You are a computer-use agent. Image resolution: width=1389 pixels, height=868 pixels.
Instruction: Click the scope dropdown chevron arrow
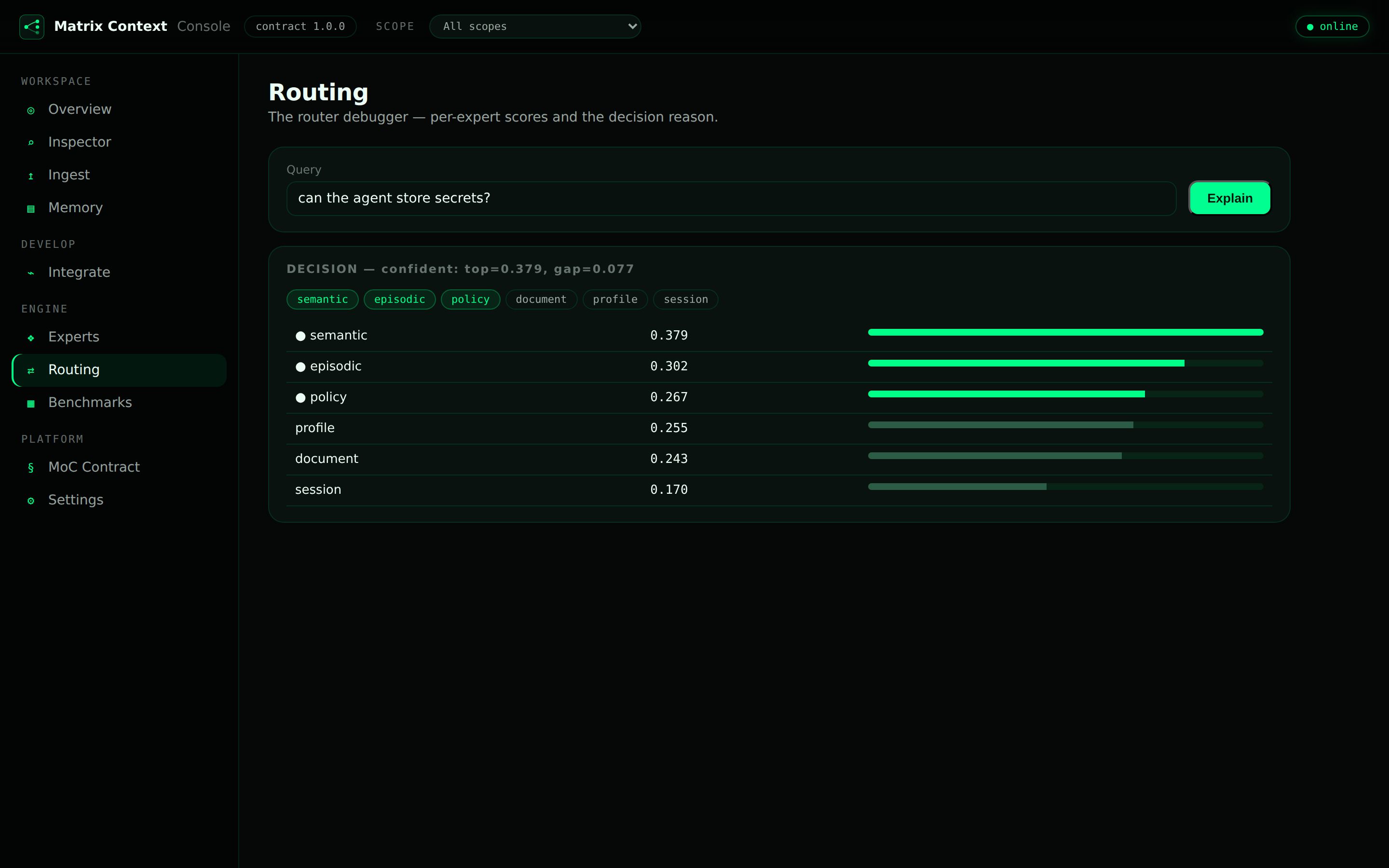pyautogui.click(x=632, y=27)
